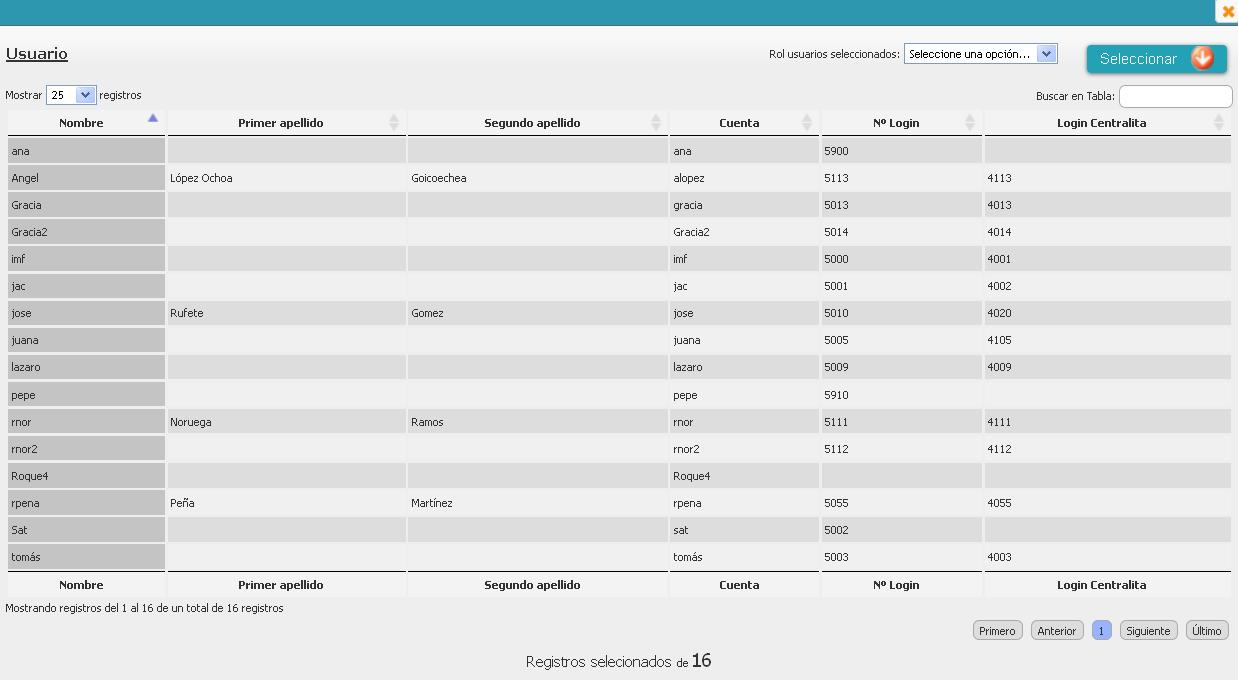Select the tomás name cell
Viewport: 1238px width, 680px height.
click(86, 557)
